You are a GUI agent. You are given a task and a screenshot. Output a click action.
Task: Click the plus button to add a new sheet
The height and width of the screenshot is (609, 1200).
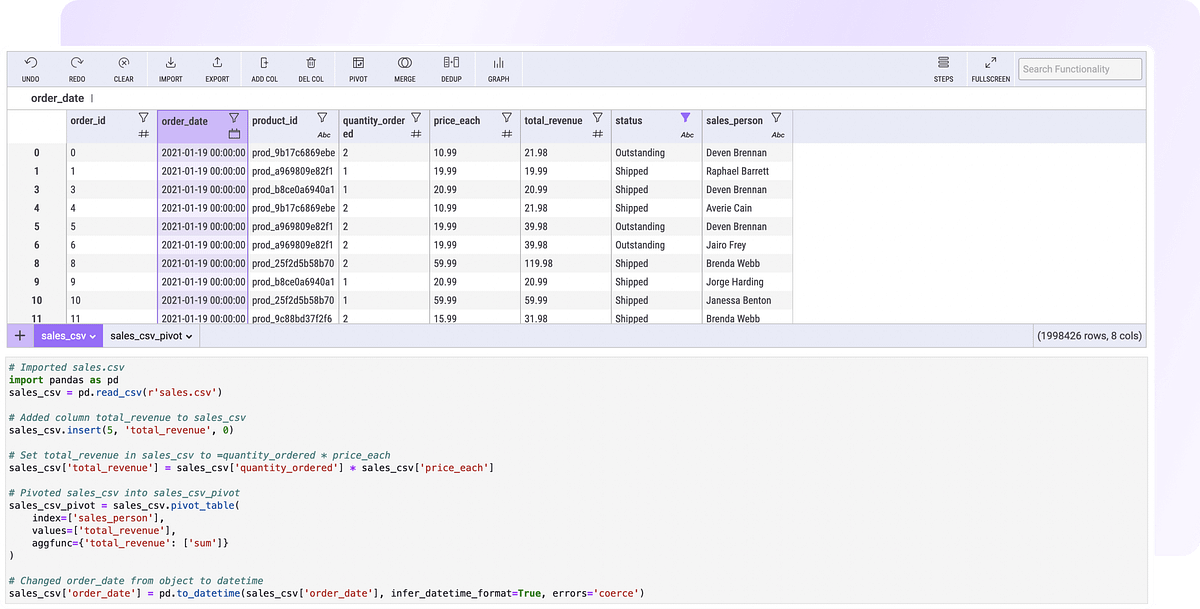tap(19, 336)
